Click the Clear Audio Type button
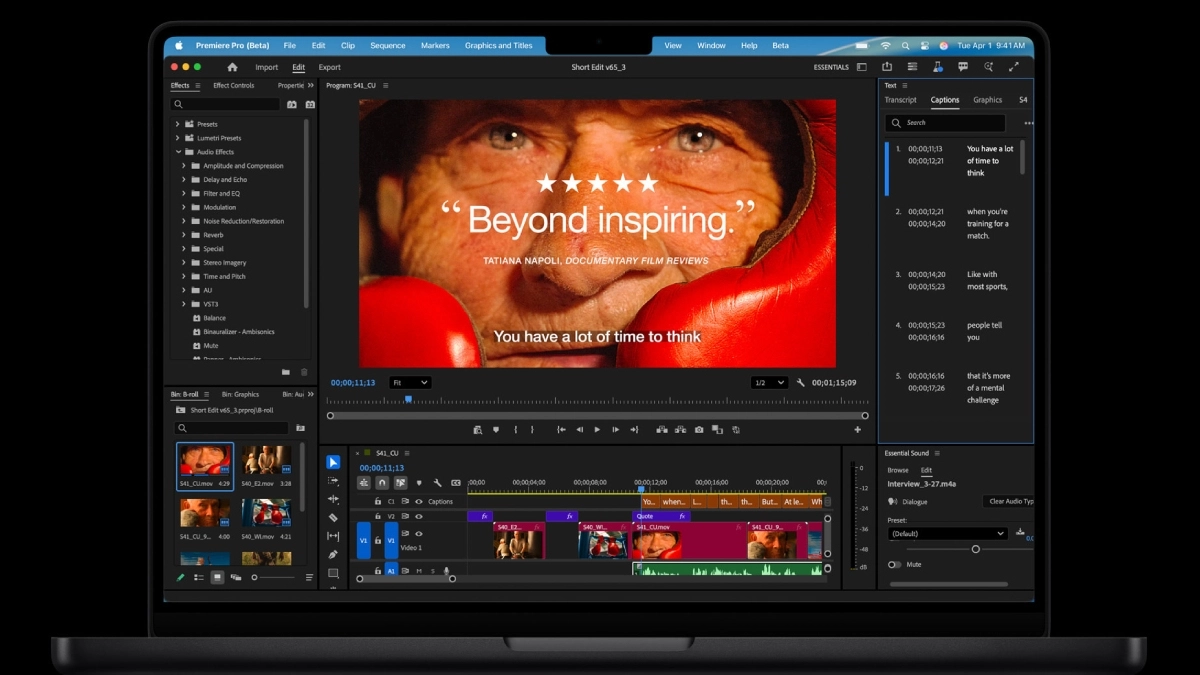1200x675 pixels. [1010, 502]
